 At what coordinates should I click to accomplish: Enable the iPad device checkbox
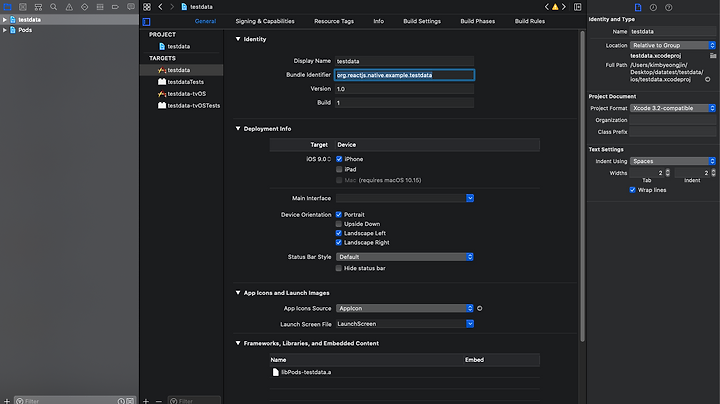click(339, 169)
